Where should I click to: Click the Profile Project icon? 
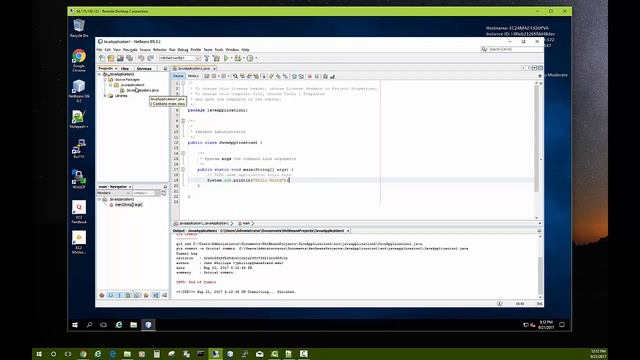[250, 58]
